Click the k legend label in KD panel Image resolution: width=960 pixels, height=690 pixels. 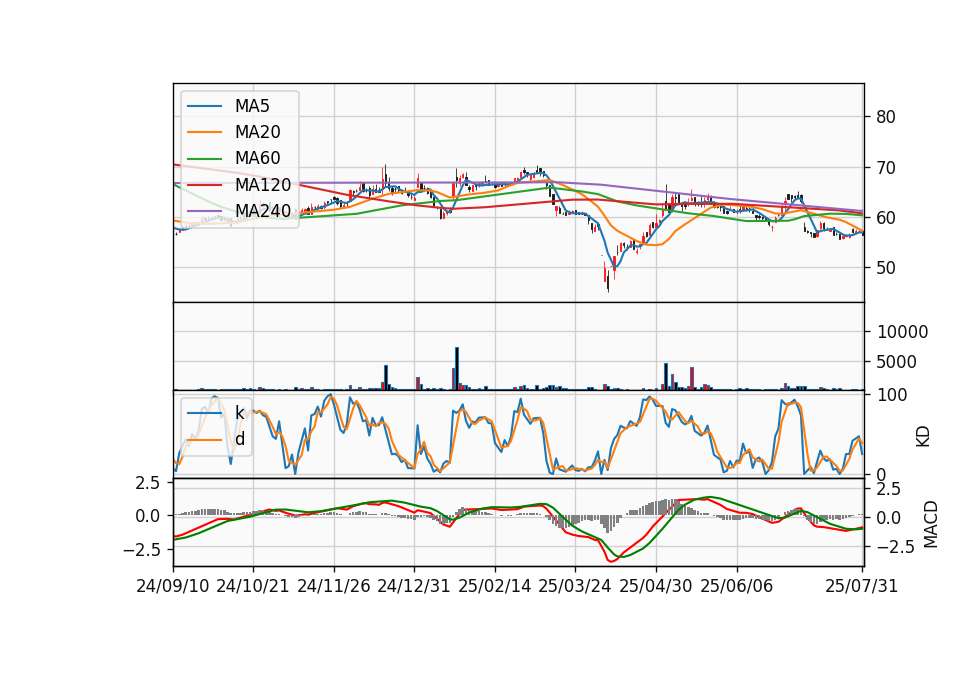[239, 413]
